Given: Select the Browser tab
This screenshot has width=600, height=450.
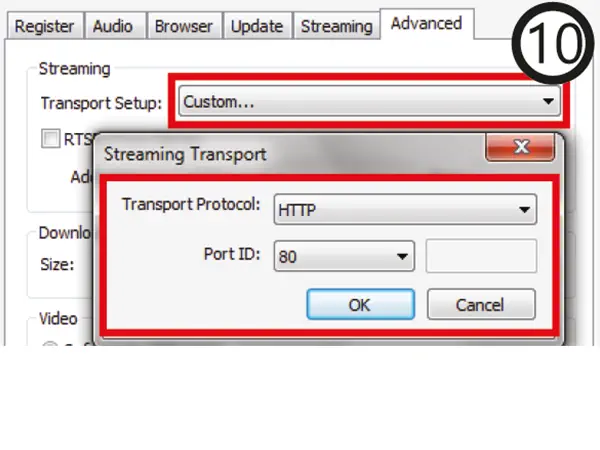Looking at the screenshot, I should click(x=184, y=26).
